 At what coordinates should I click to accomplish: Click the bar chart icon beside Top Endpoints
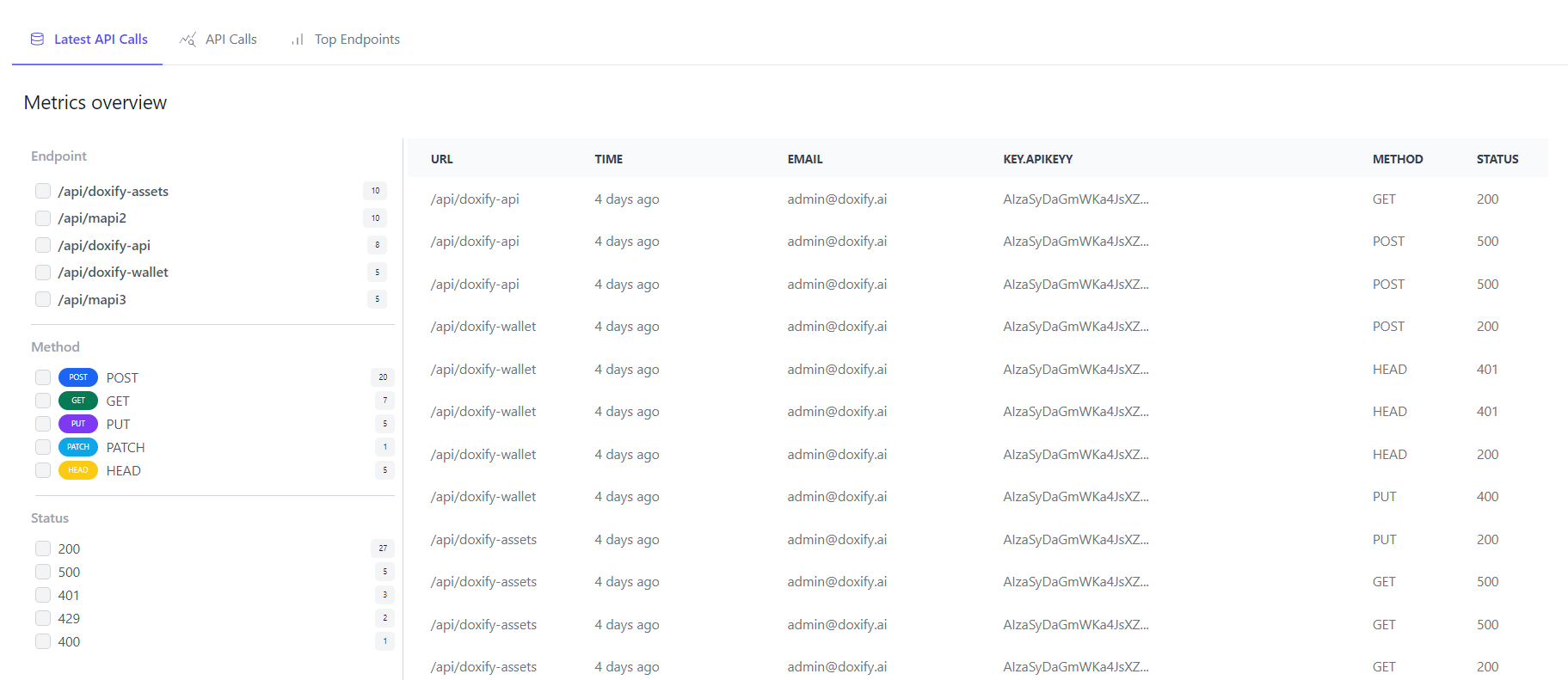click(298, 40)
